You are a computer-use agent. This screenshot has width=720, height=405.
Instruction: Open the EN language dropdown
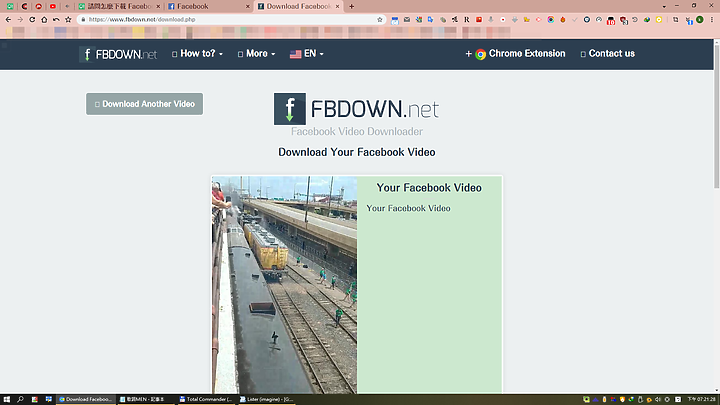[307, 54]
